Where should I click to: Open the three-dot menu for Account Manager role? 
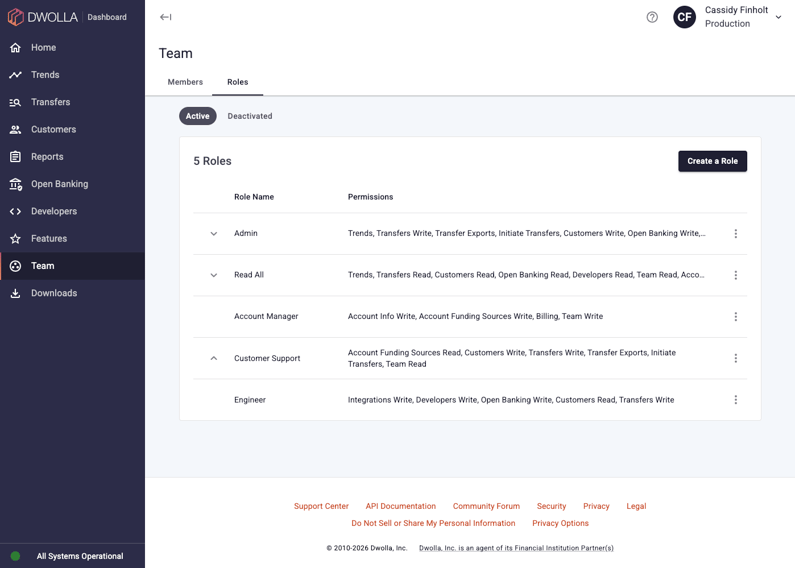(x=736, y=317)
